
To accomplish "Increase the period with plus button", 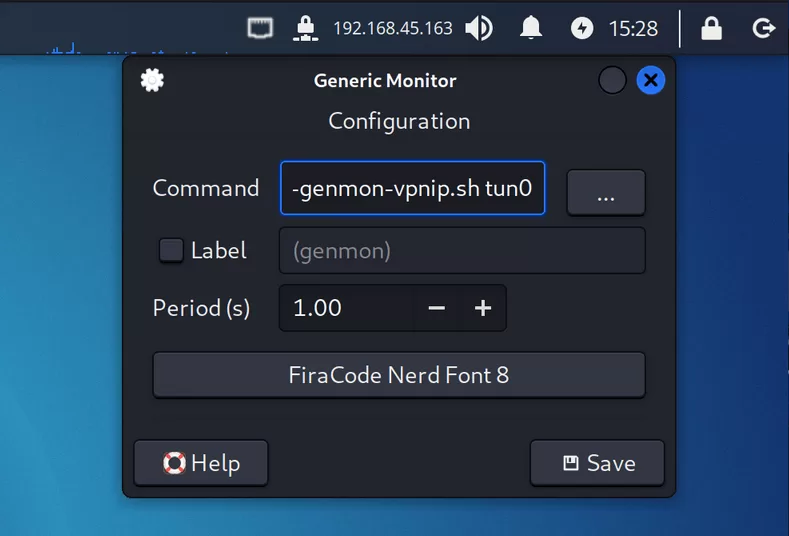I will click(483, 308).
